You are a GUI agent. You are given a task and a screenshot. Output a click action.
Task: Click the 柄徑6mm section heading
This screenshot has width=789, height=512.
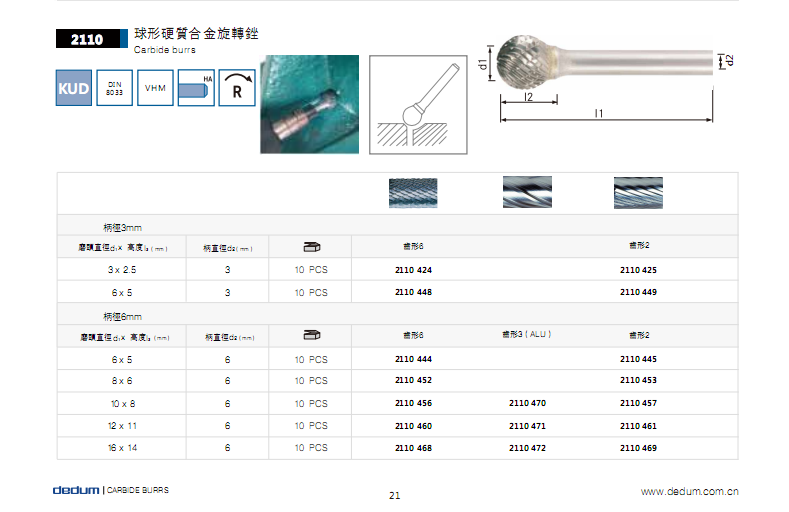click(x=122, y=316)
